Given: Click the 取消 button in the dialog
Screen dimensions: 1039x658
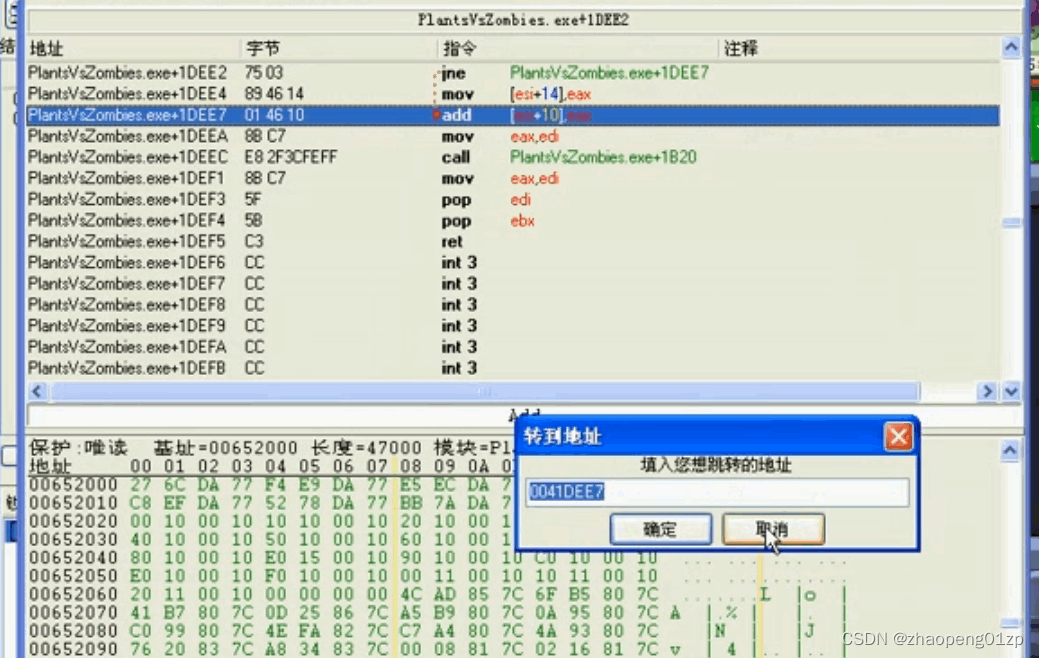Looking at the screenshot, I should [773, 529].
